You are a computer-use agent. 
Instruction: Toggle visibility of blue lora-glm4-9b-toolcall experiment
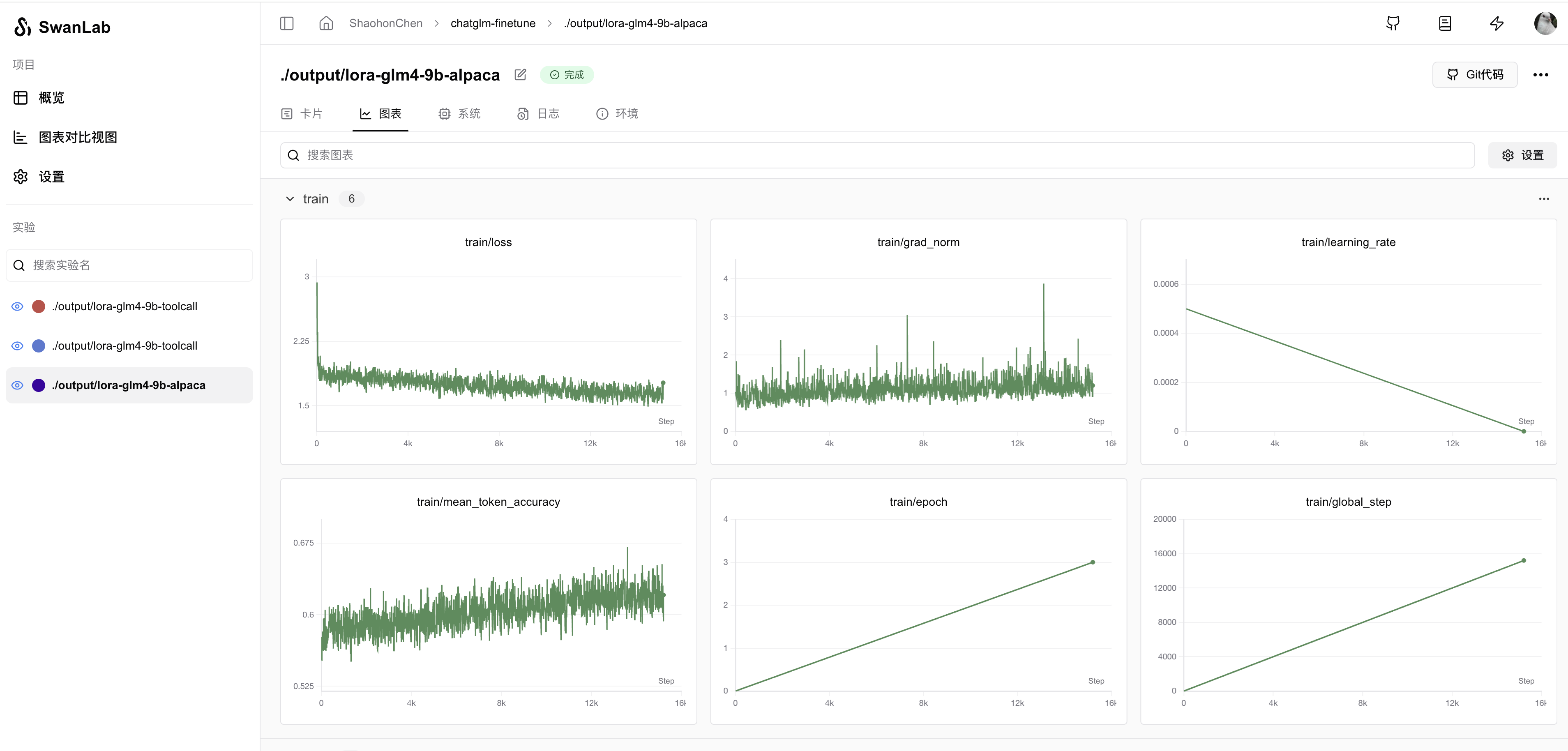coord(18,346)
